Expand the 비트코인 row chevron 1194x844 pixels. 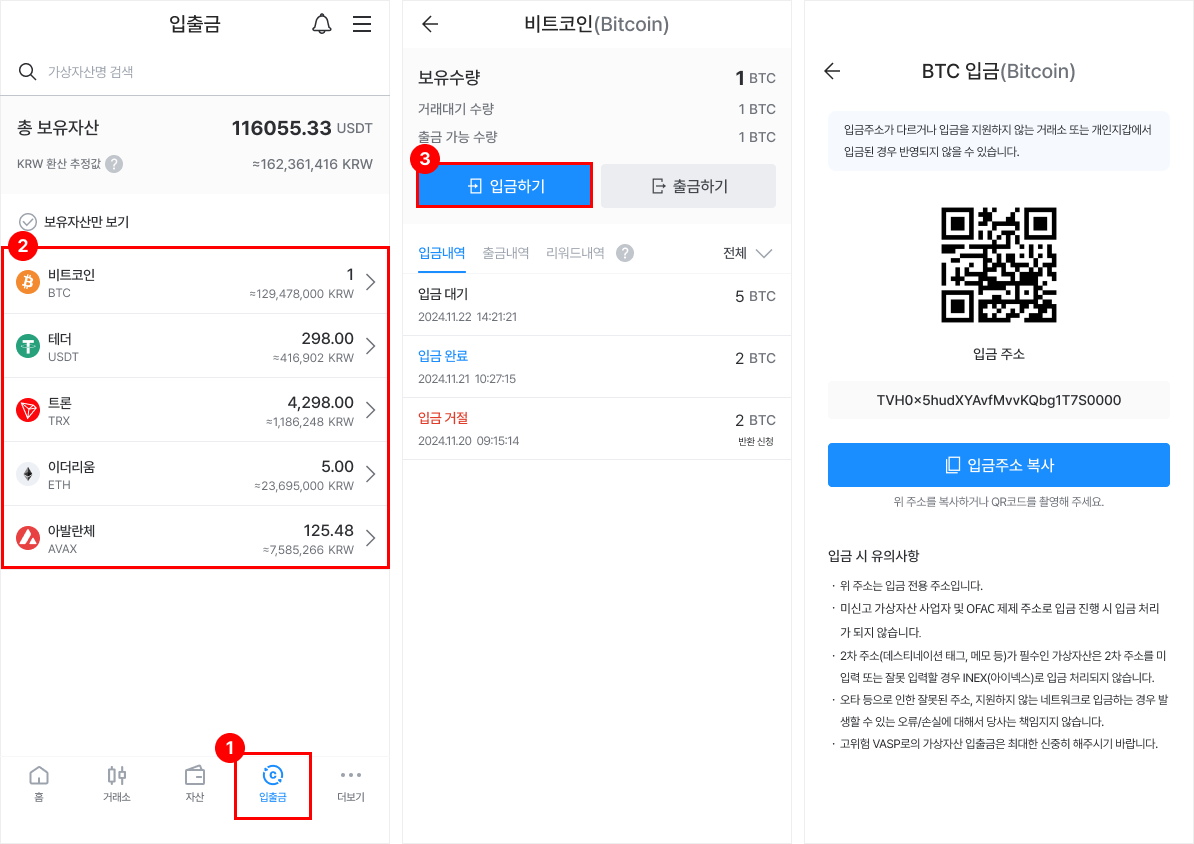point(371,282)
